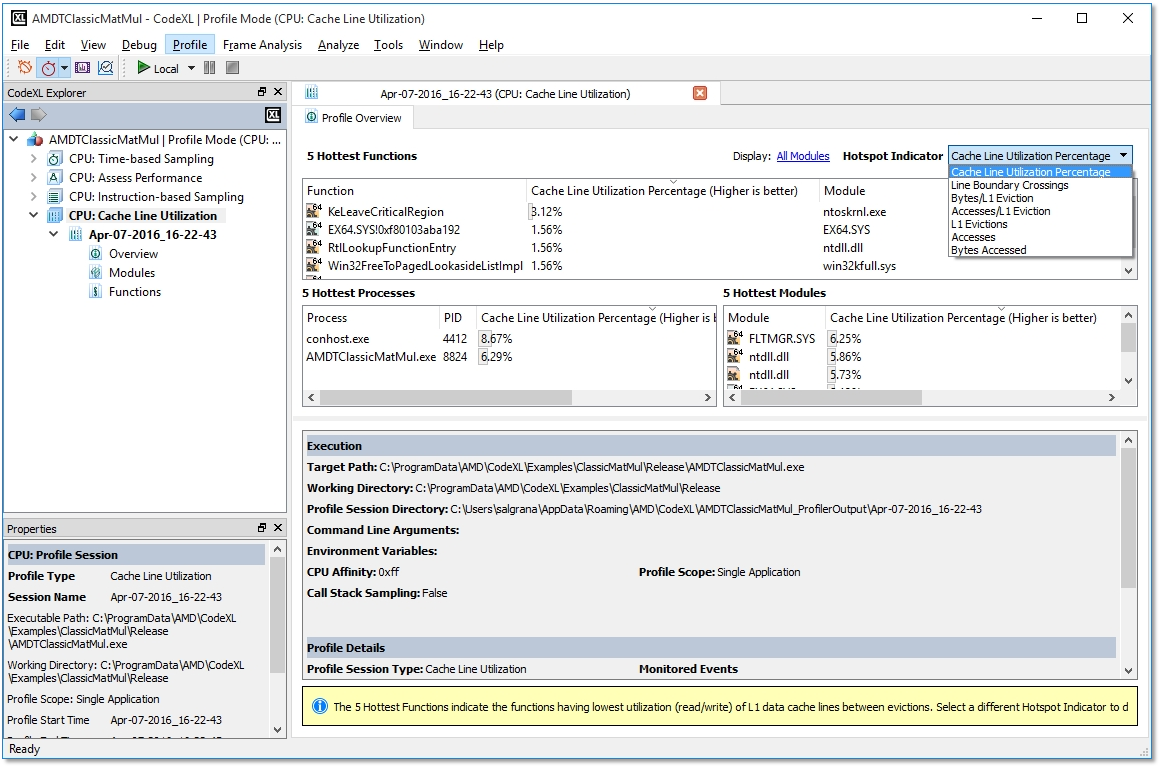Open the Tools menu
The image size is (1161, 768).
click(x=388, y=44)
